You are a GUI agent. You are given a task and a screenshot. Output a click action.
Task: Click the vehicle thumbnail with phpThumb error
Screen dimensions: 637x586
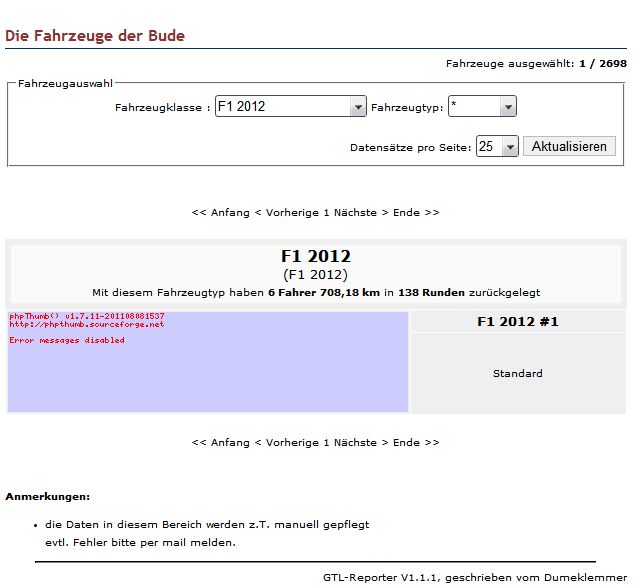(208, 362)
